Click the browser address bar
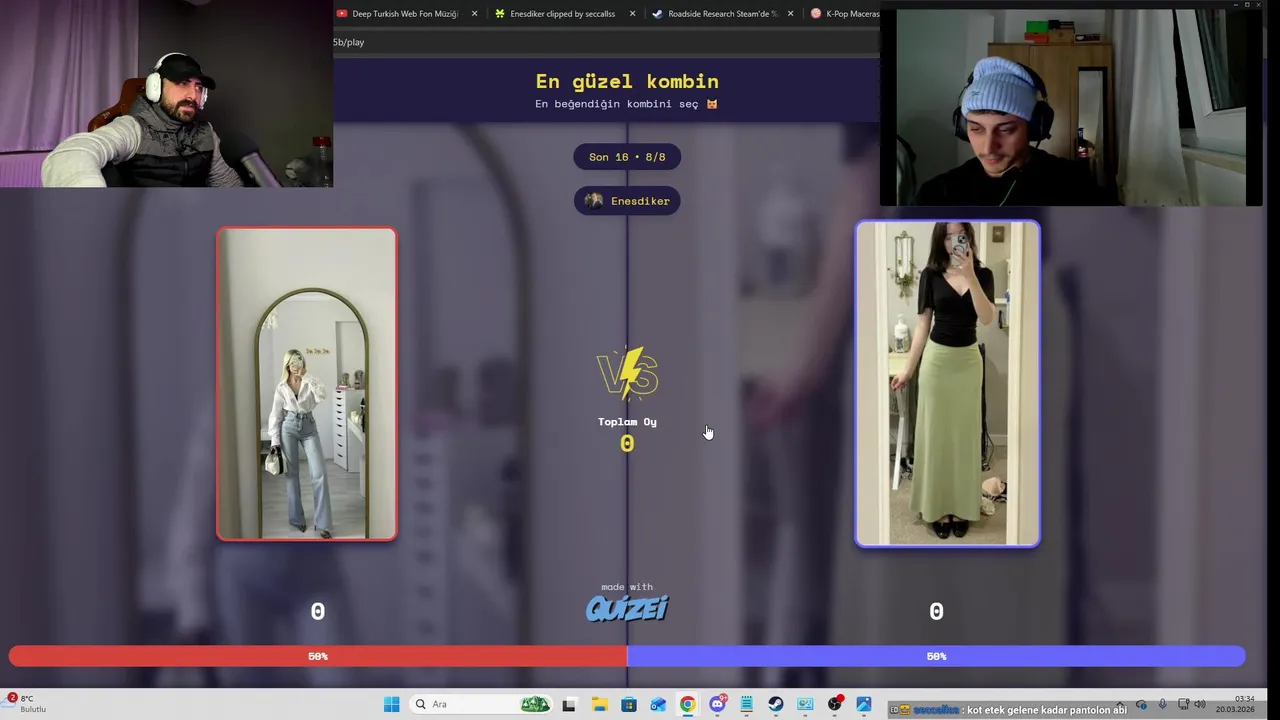 [x=605, y=42]
